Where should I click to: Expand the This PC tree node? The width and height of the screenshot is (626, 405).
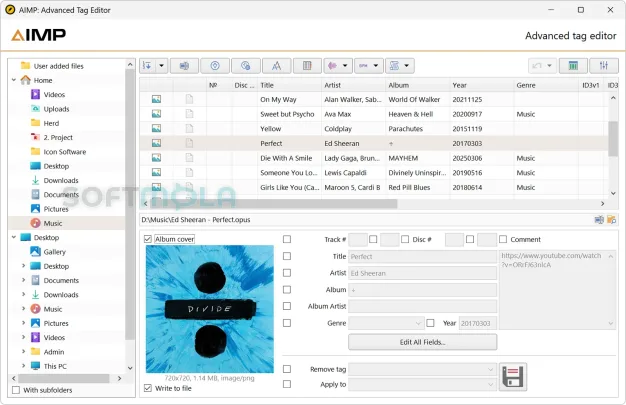pos(24,366)
